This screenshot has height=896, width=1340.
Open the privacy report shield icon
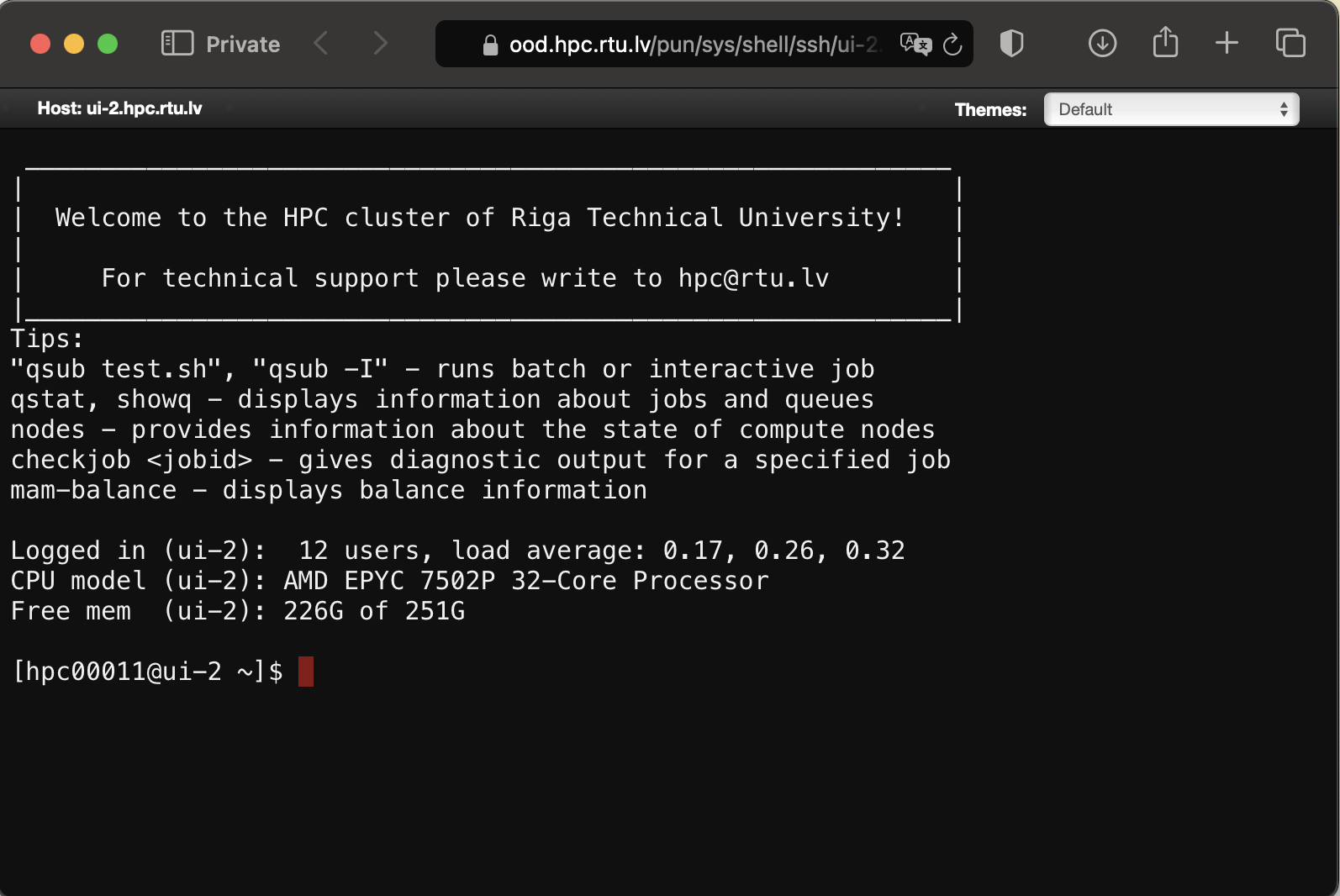tap(1011, 44)
